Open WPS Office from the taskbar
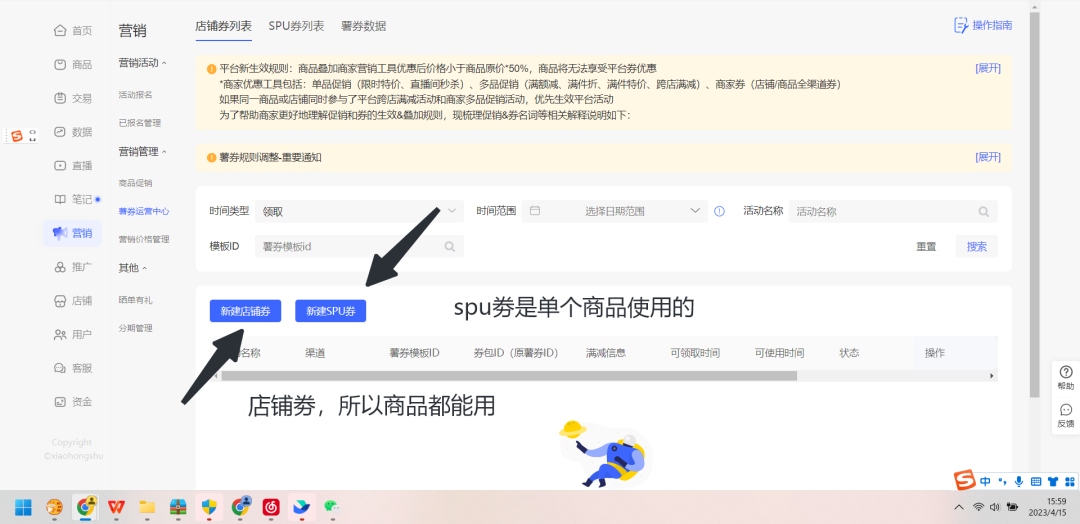 click(x=116, y=507)
